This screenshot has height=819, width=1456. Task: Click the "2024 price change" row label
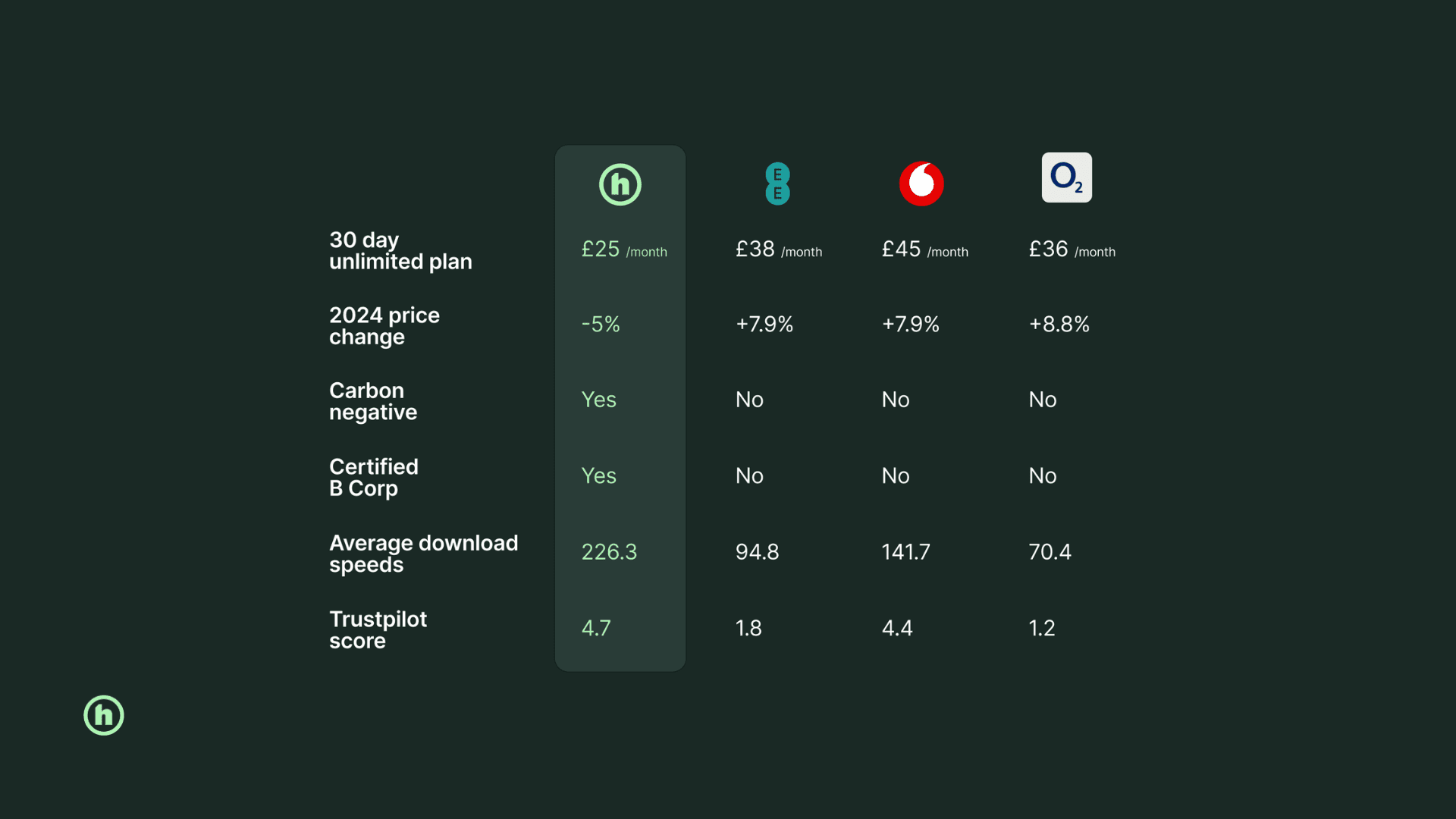[384, 325]
